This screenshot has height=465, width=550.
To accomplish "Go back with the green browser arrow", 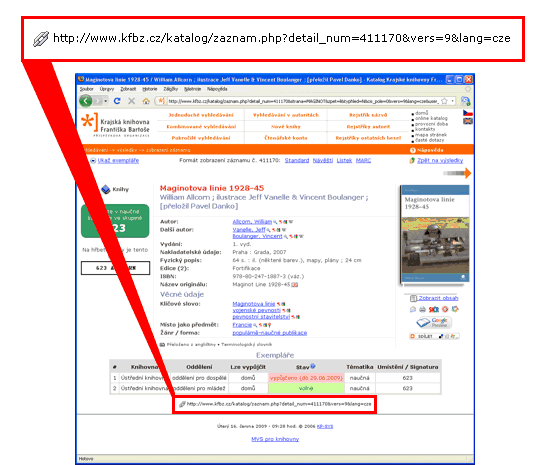I will pyautogui.click(x=85, y=101).
